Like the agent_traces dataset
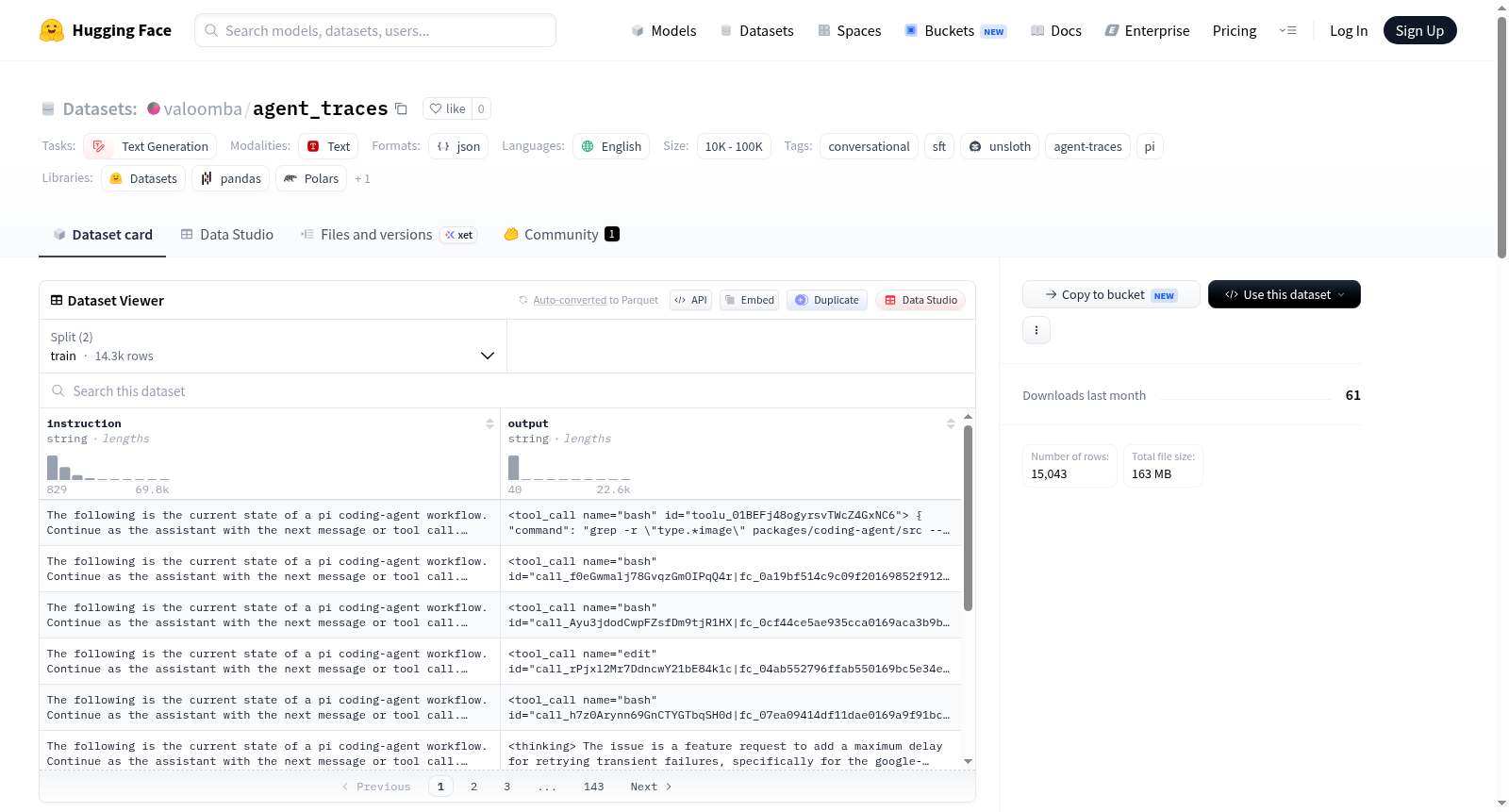The width and height of the screenshot is (1509, 812). click(447, 108)
